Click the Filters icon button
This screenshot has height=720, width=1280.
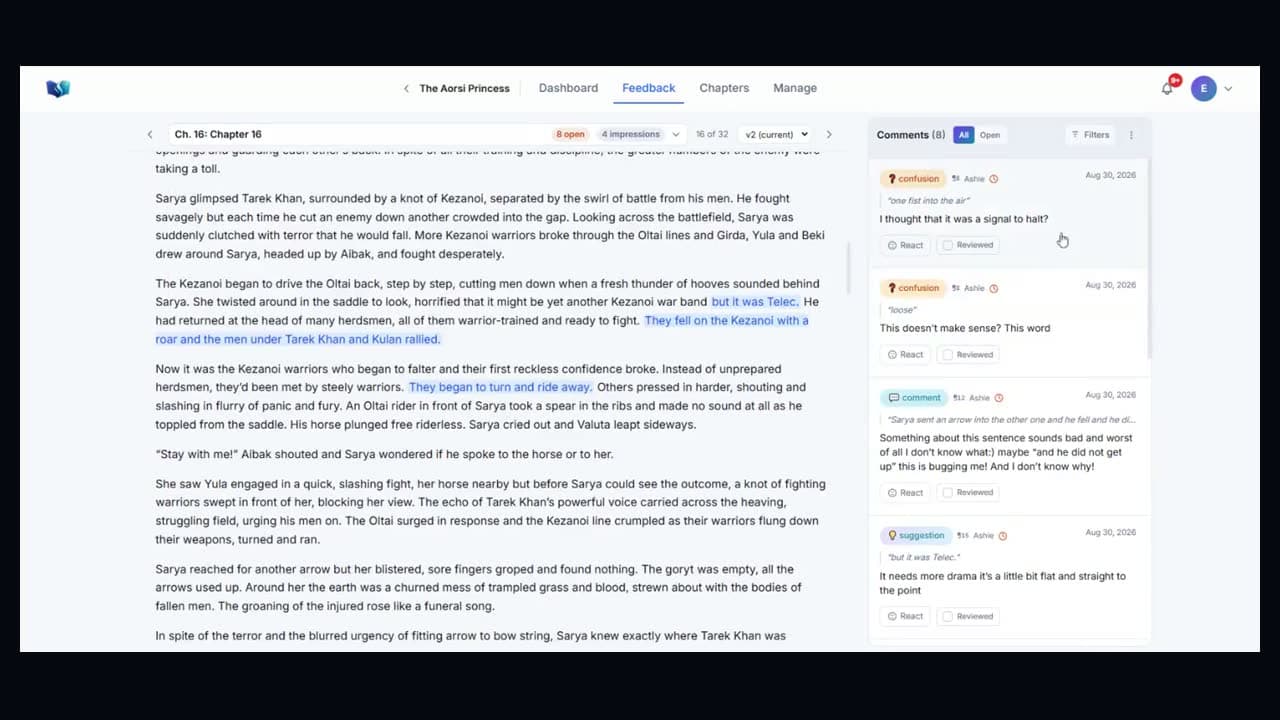click(1090, 135)
